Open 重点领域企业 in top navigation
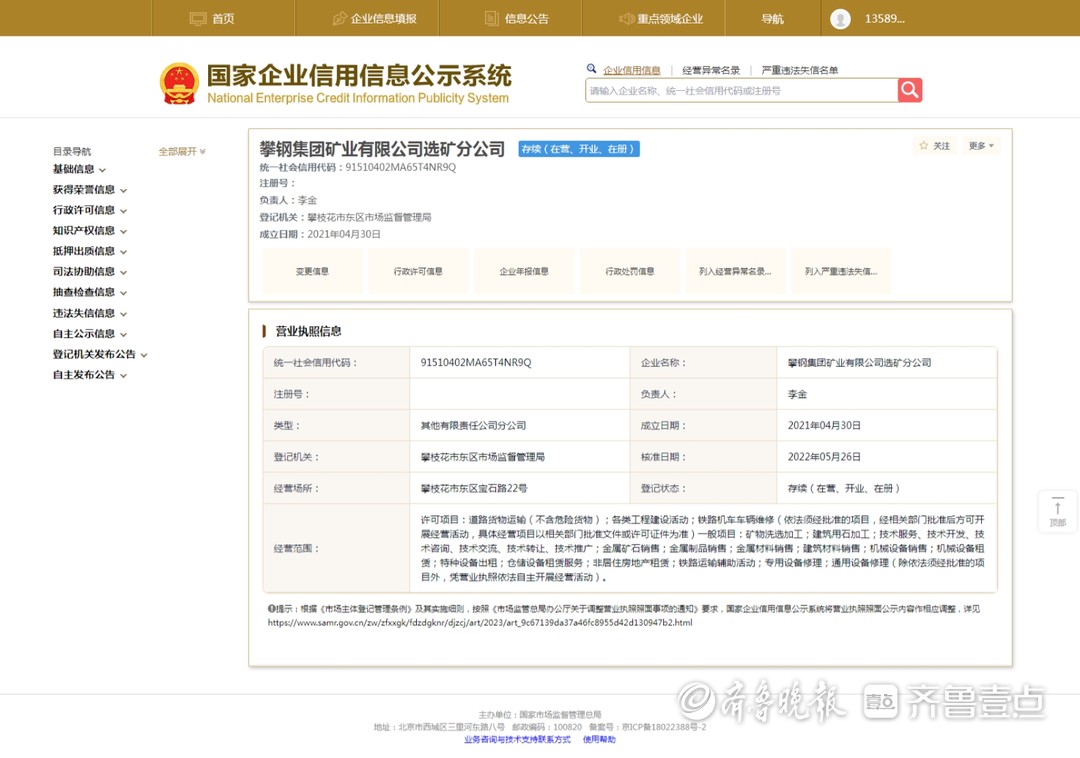1080x758 pixels. pos(669,19)
